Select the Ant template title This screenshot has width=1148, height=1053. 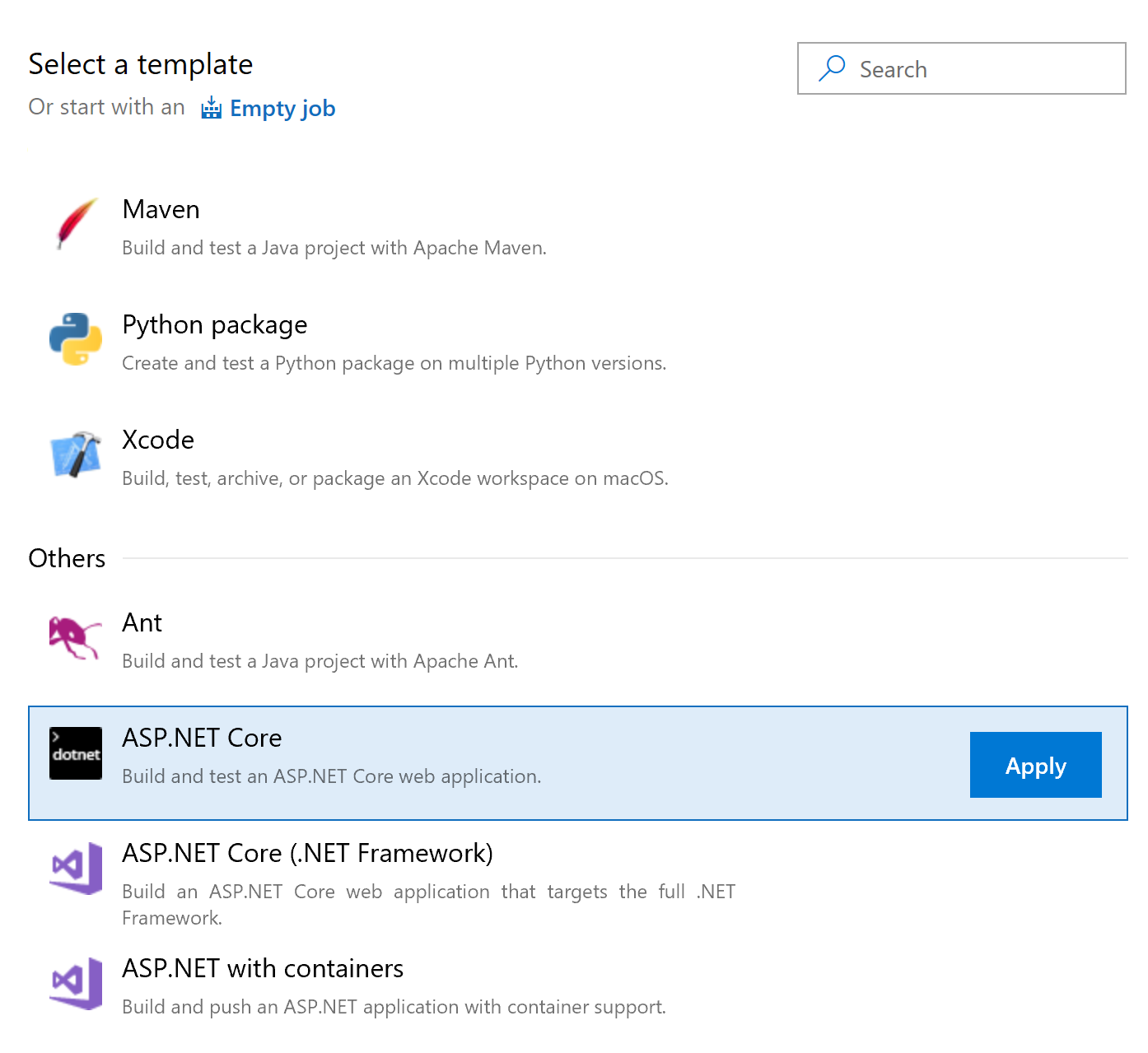(142, 622)
